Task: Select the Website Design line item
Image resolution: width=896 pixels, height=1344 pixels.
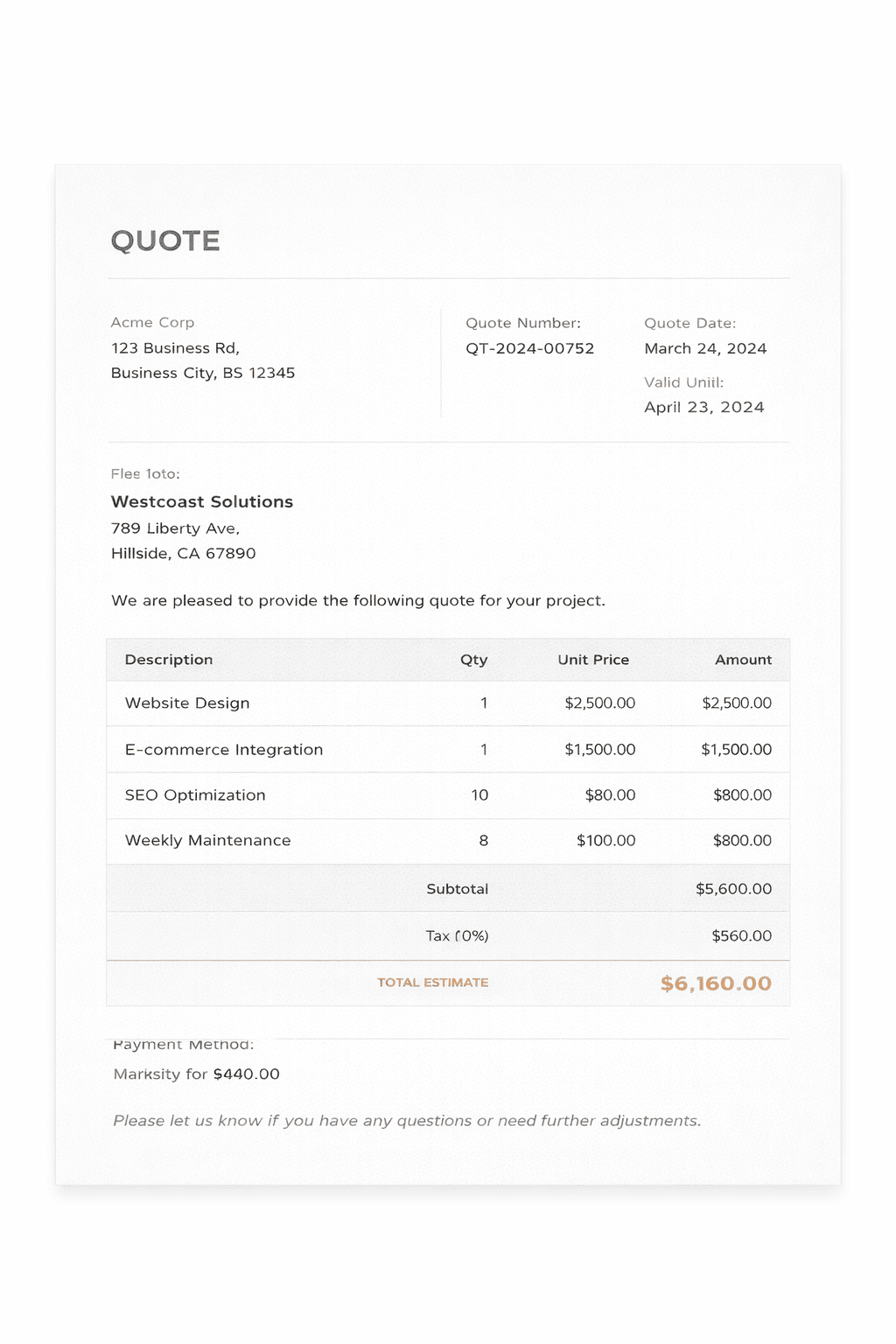Action: pos(187,703)
